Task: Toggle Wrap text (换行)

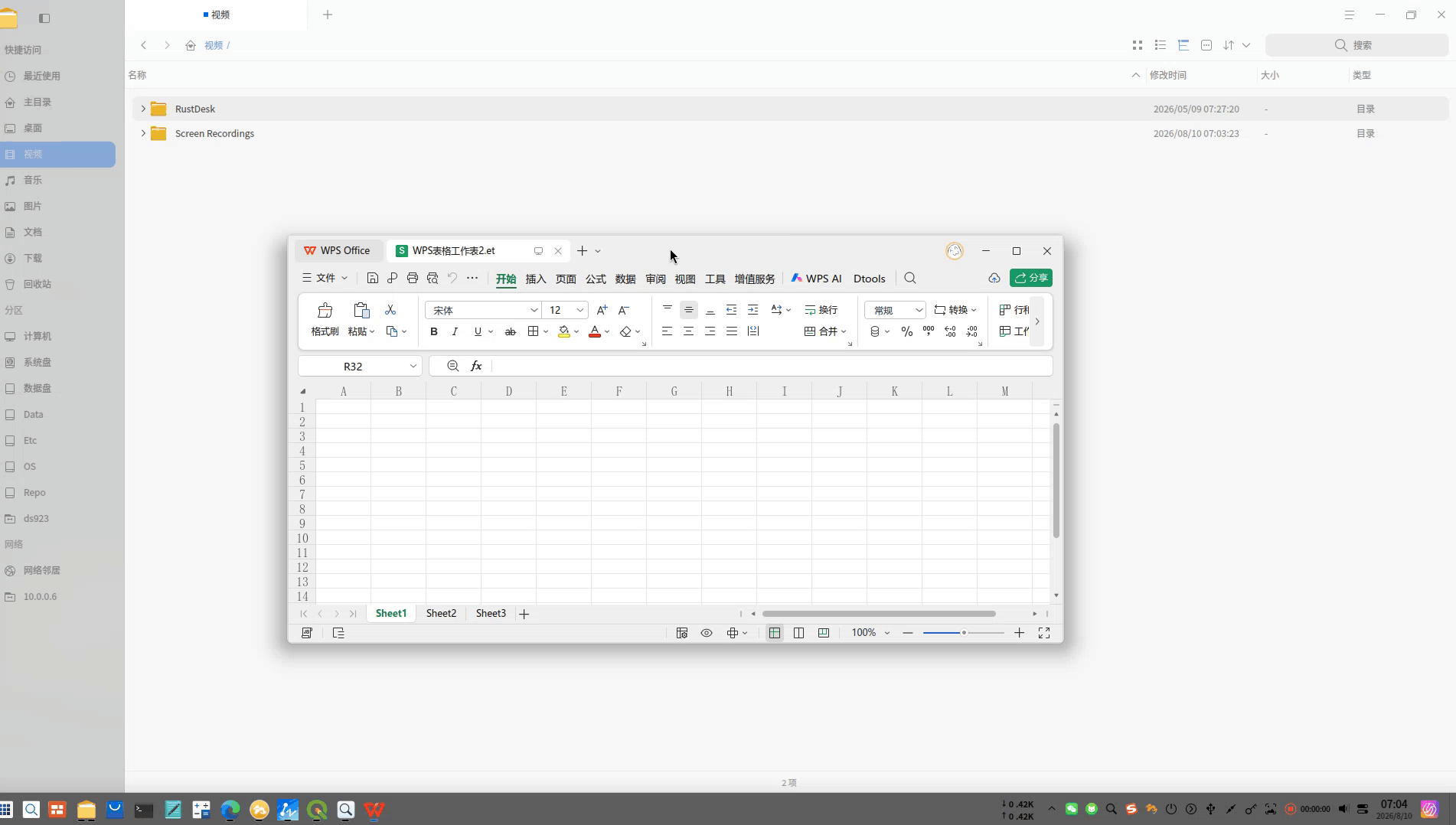Action: point(821,310)
